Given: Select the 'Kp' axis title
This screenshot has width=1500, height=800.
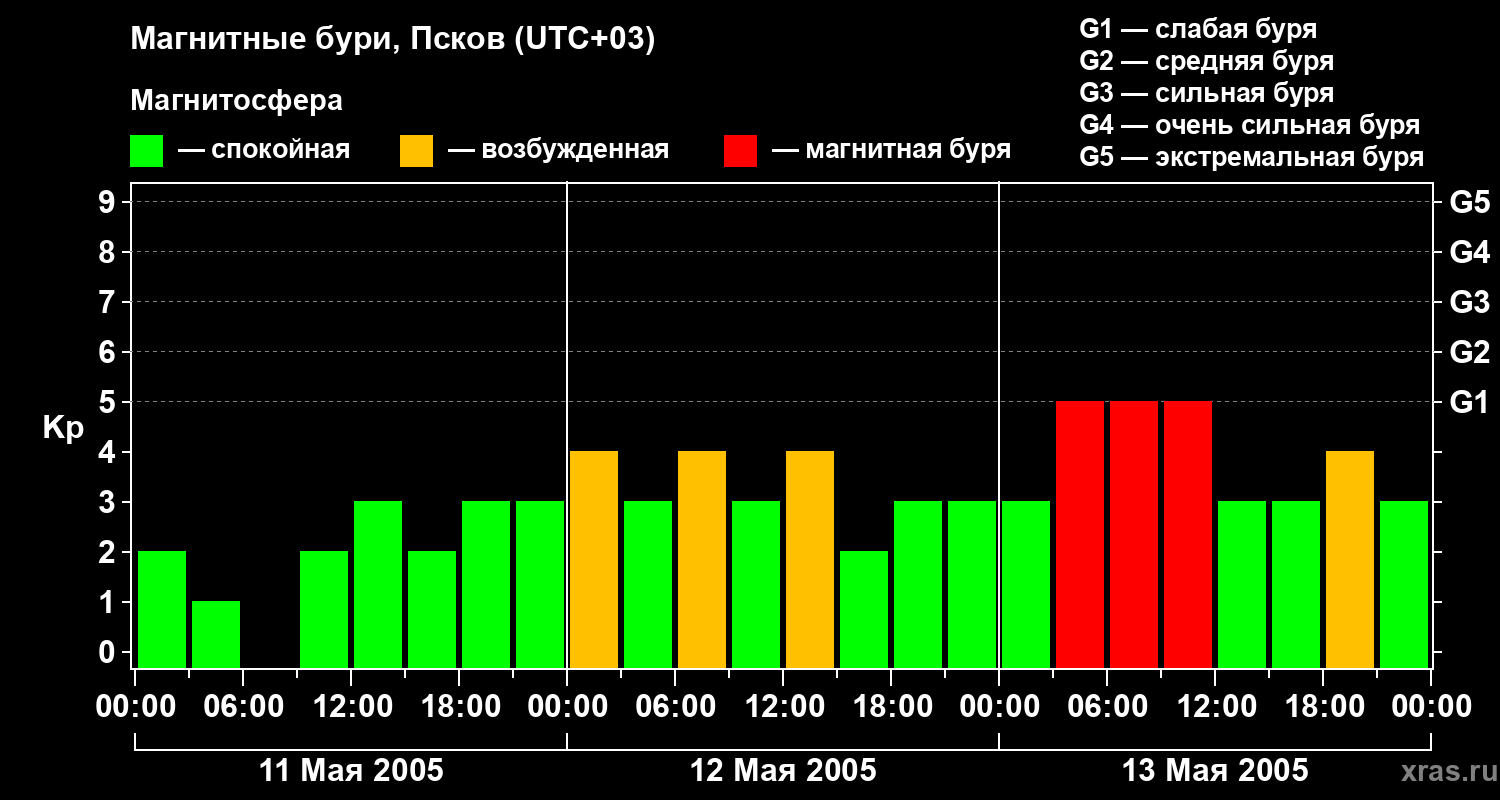Looking at the screenshot, I should pos(63,428).
